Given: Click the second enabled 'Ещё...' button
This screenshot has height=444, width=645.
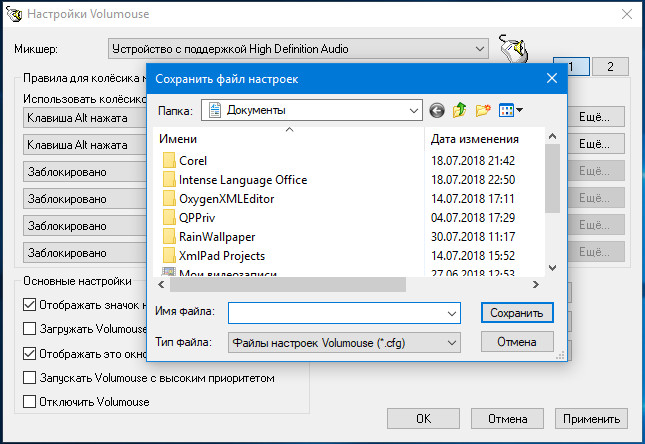Looking at the screenshot, I should [596, 144].
